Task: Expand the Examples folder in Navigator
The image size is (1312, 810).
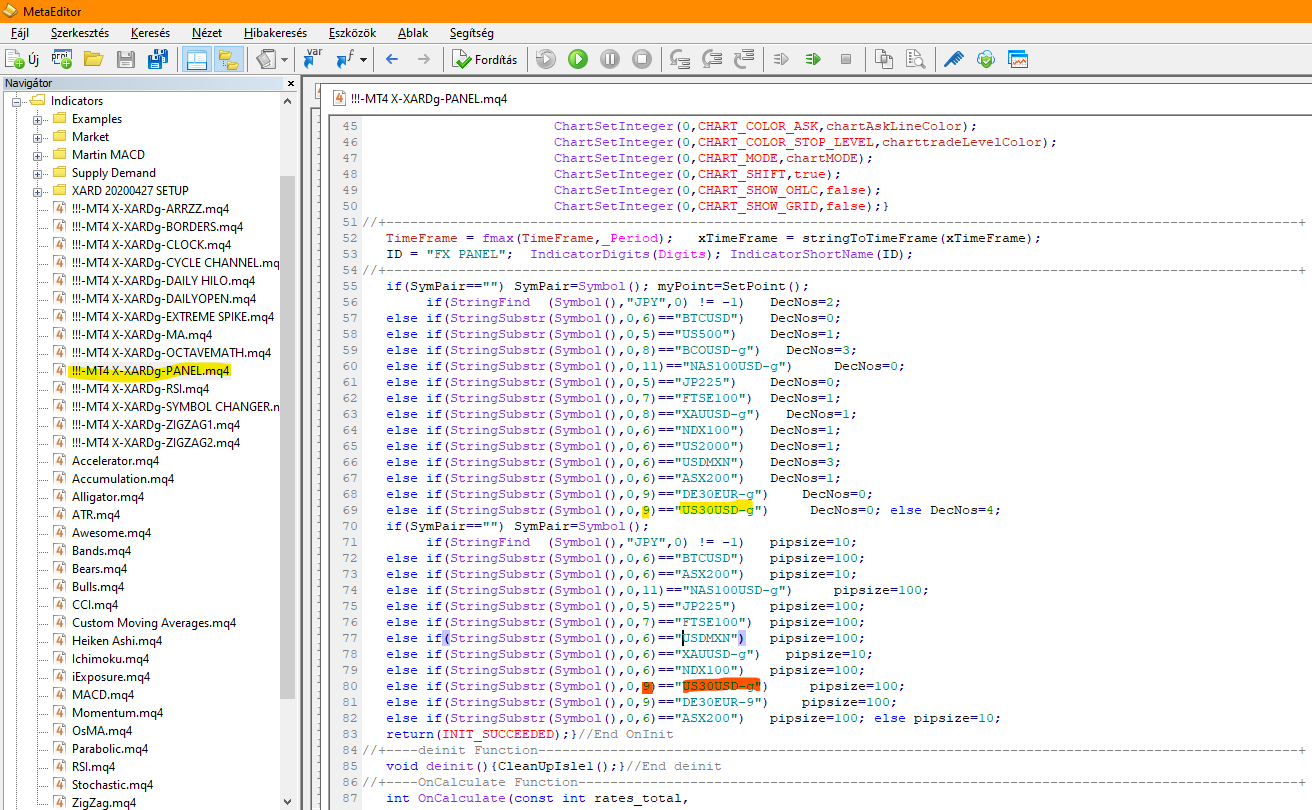Action: coord(39,119)
